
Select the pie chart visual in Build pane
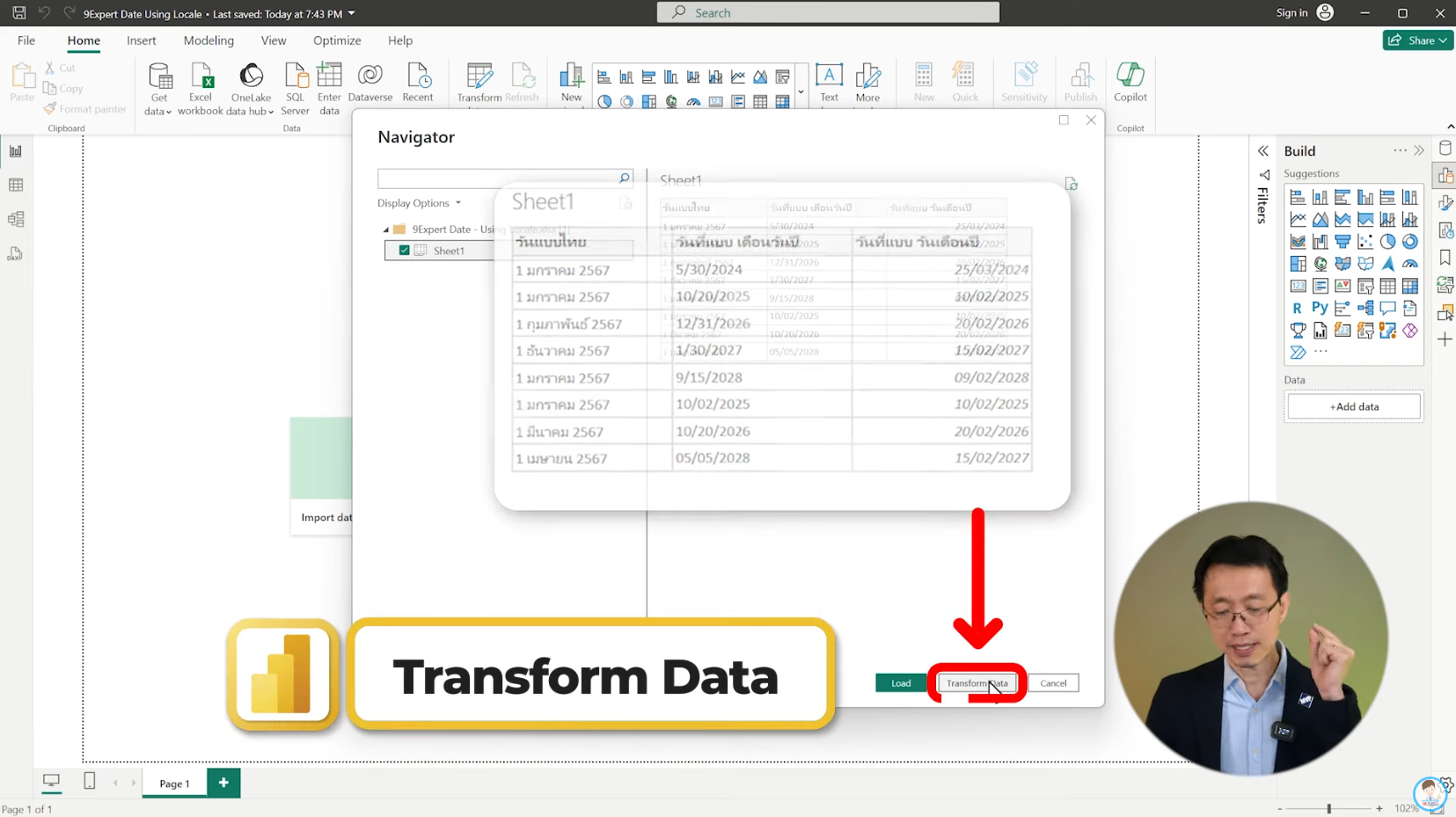pos(1386,240)
